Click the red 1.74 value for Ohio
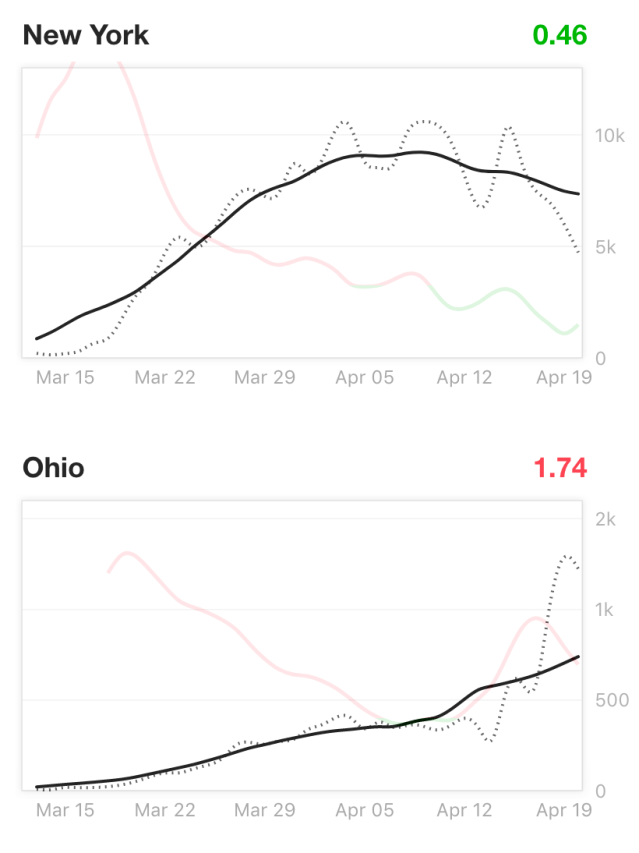Screen dimensions: 639x853 [x=560, y=468]
